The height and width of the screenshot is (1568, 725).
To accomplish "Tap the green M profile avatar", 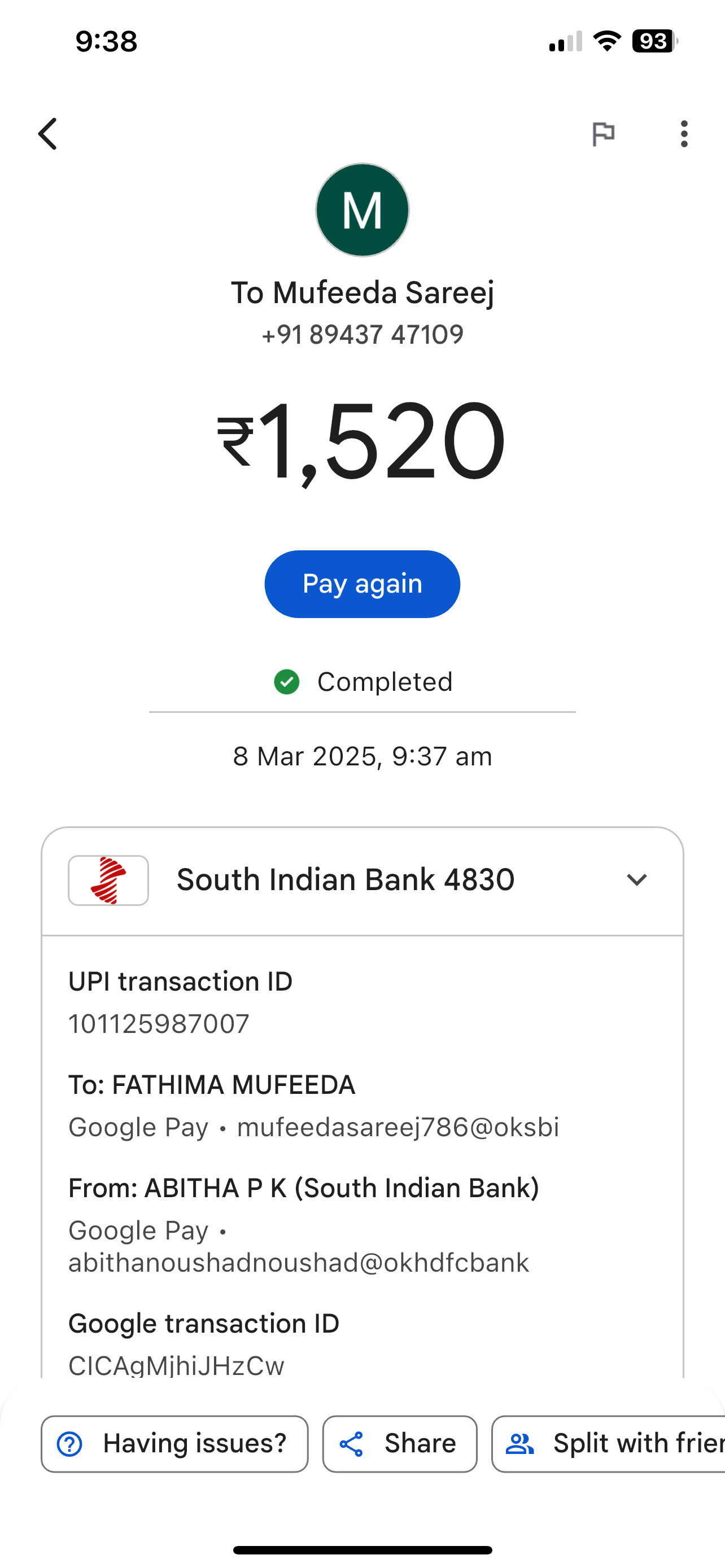I will coord(362,210).
